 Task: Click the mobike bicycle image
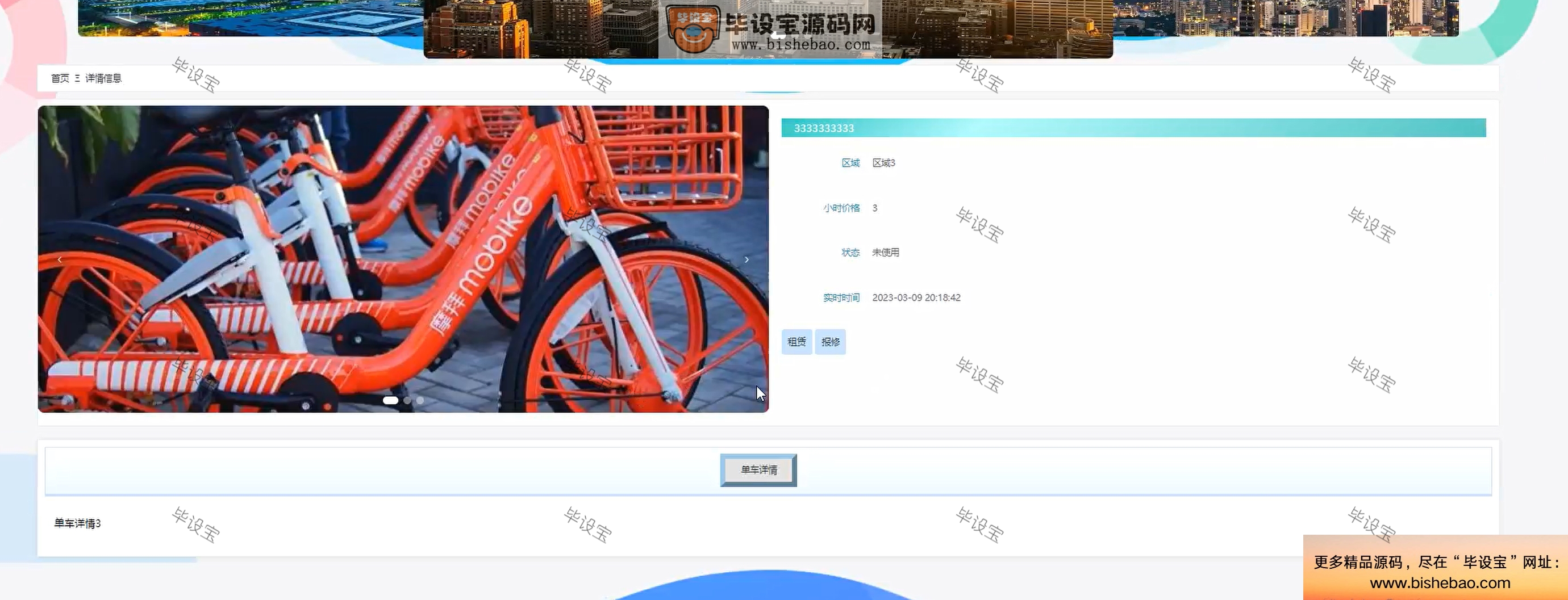point(403,259)
